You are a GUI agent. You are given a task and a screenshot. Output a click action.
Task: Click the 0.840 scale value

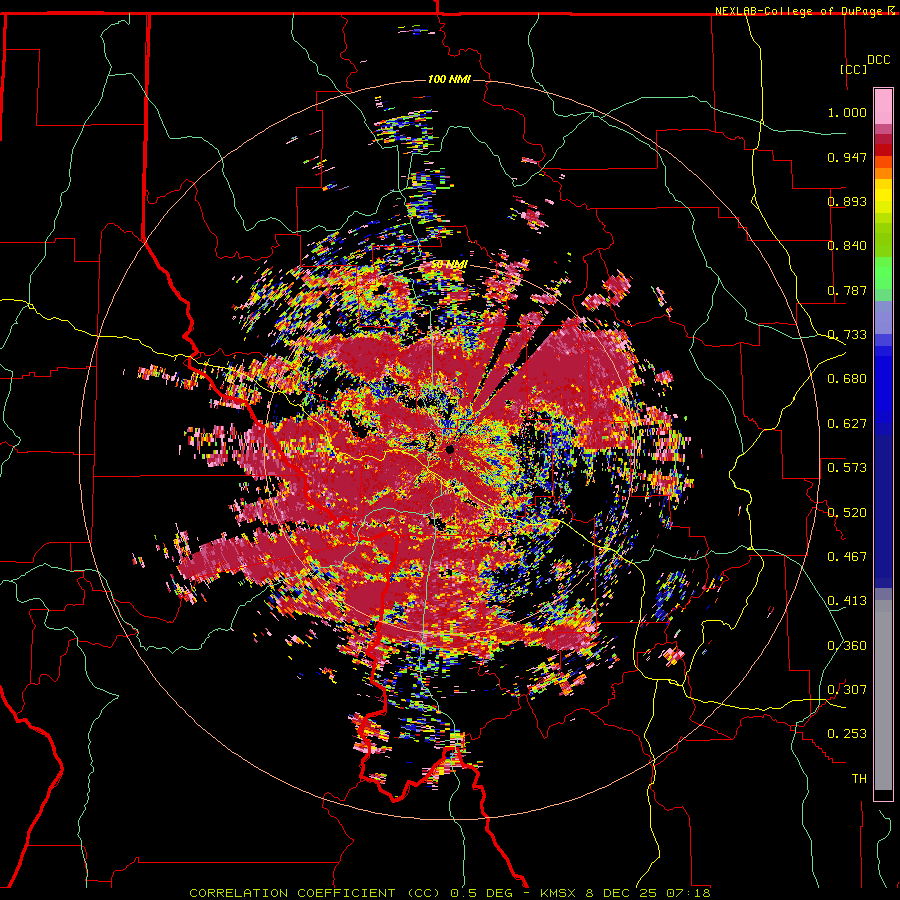coord(847,246)
